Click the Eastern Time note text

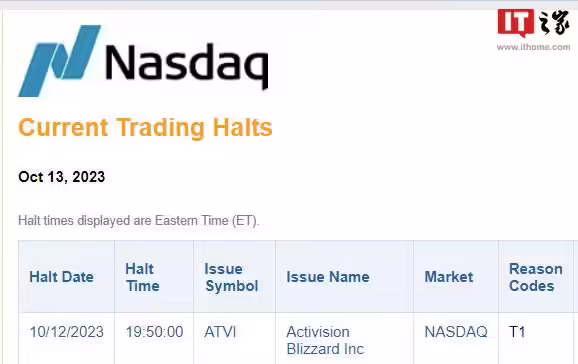click(x=139, y=221)
